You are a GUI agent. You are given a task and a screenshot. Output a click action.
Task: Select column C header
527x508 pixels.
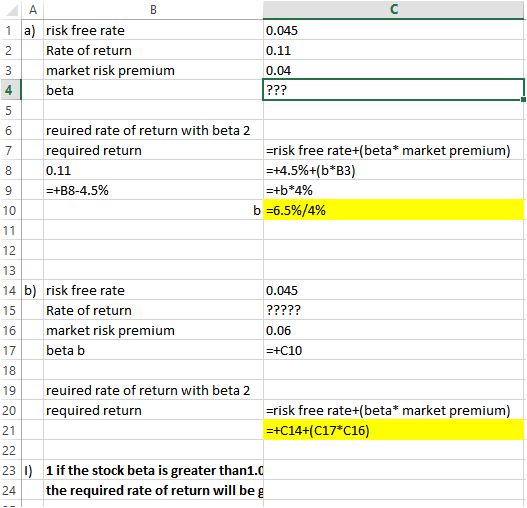tap(394, 9)
